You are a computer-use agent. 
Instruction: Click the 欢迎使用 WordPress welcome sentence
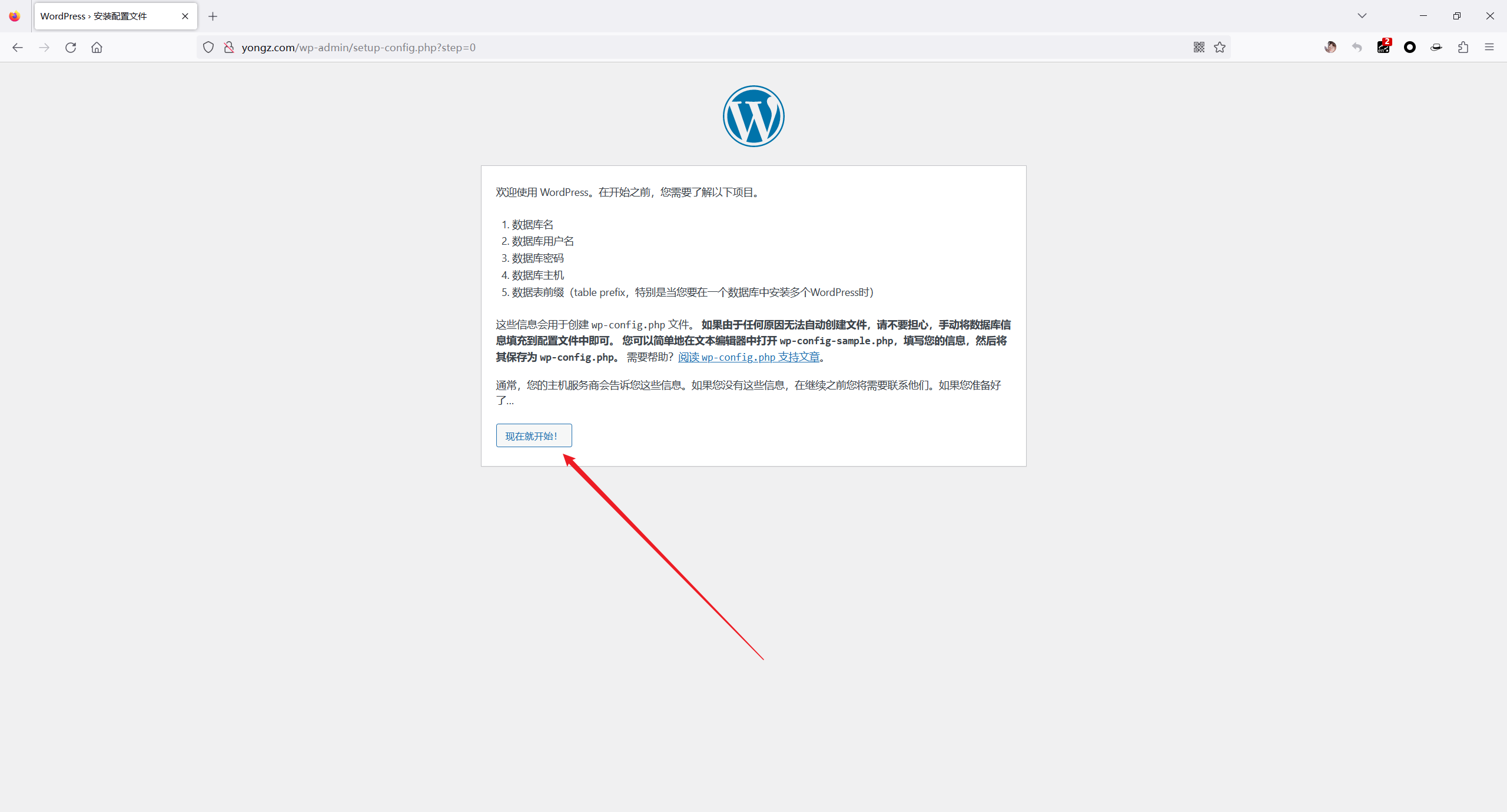629,192
